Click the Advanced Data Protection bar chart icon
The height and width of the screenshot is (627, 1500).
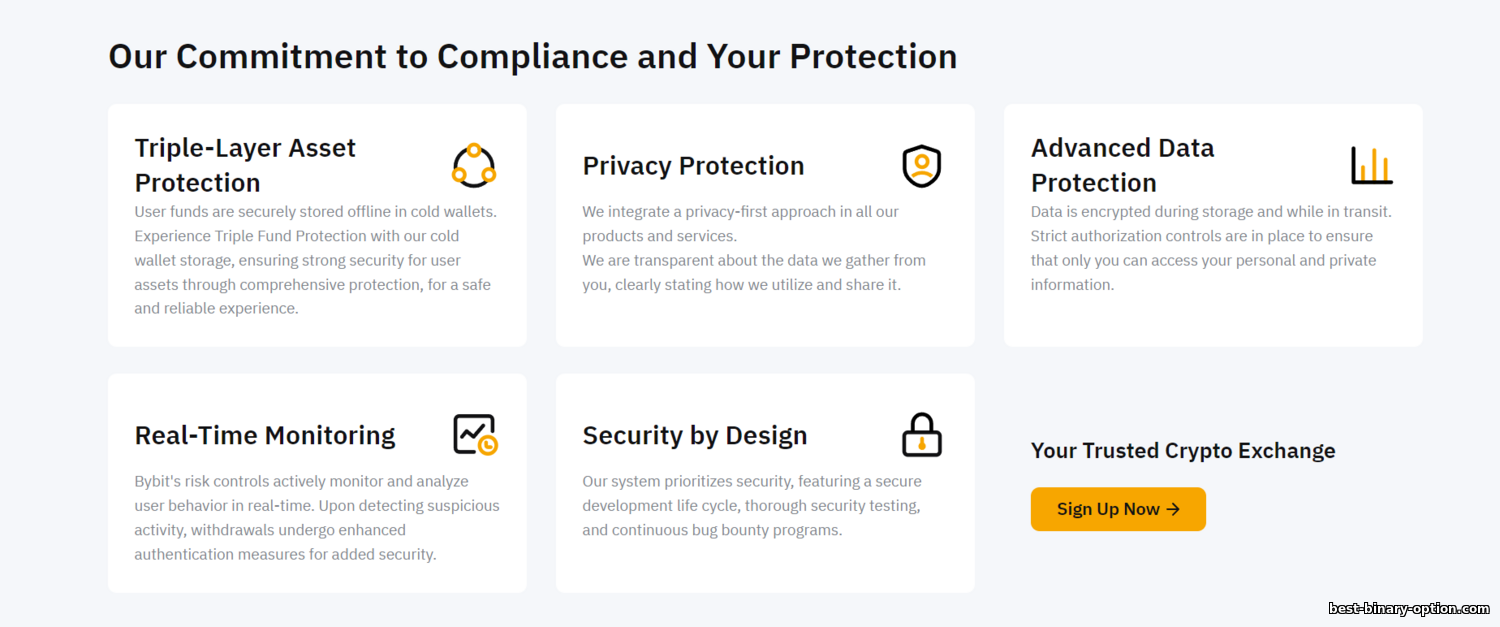pyautogui.click(x=1371, y=166)
